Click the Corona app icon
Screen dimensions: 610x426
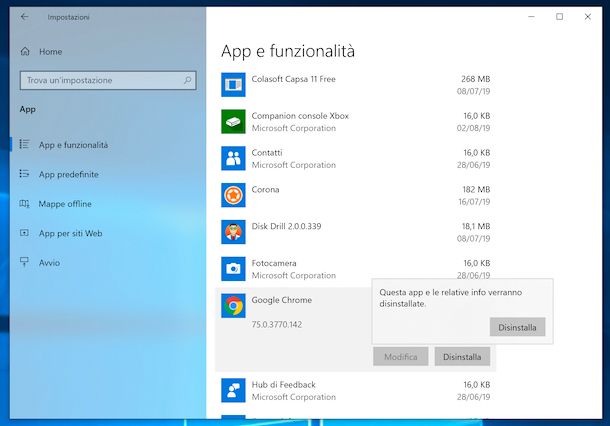pyautogui.click(x=233, y=195)
